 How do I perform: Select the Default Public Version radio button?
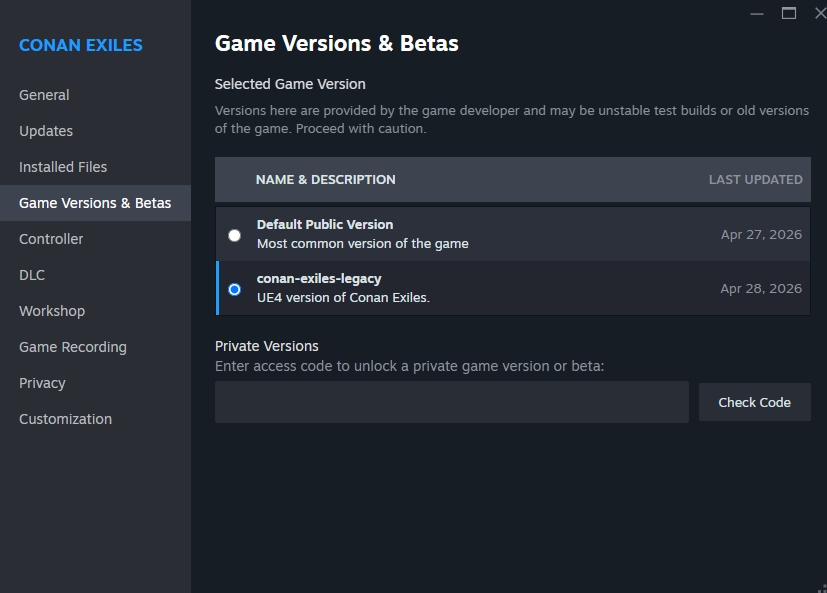(235, 235)
